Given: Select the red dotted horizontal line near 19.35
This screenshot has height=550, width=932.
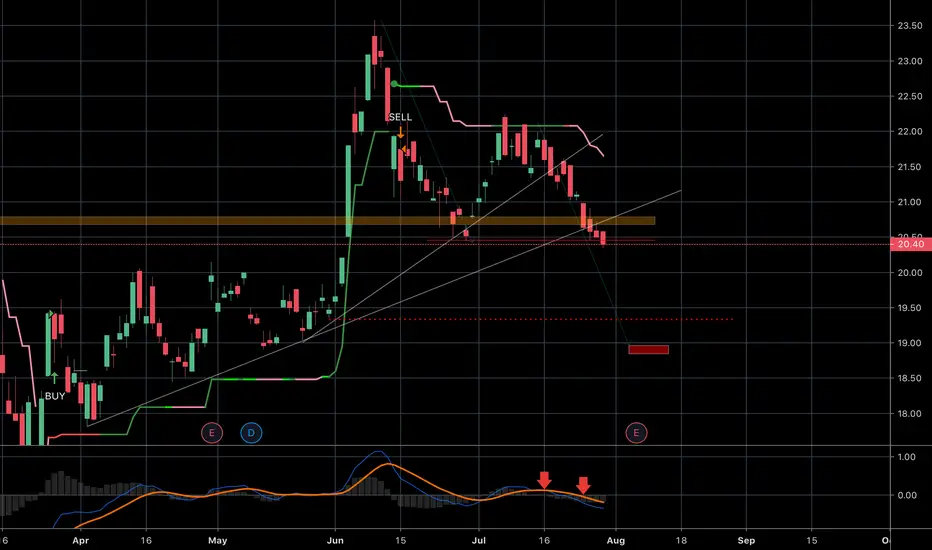Looking at the screenshot, I should pos(532,319).
